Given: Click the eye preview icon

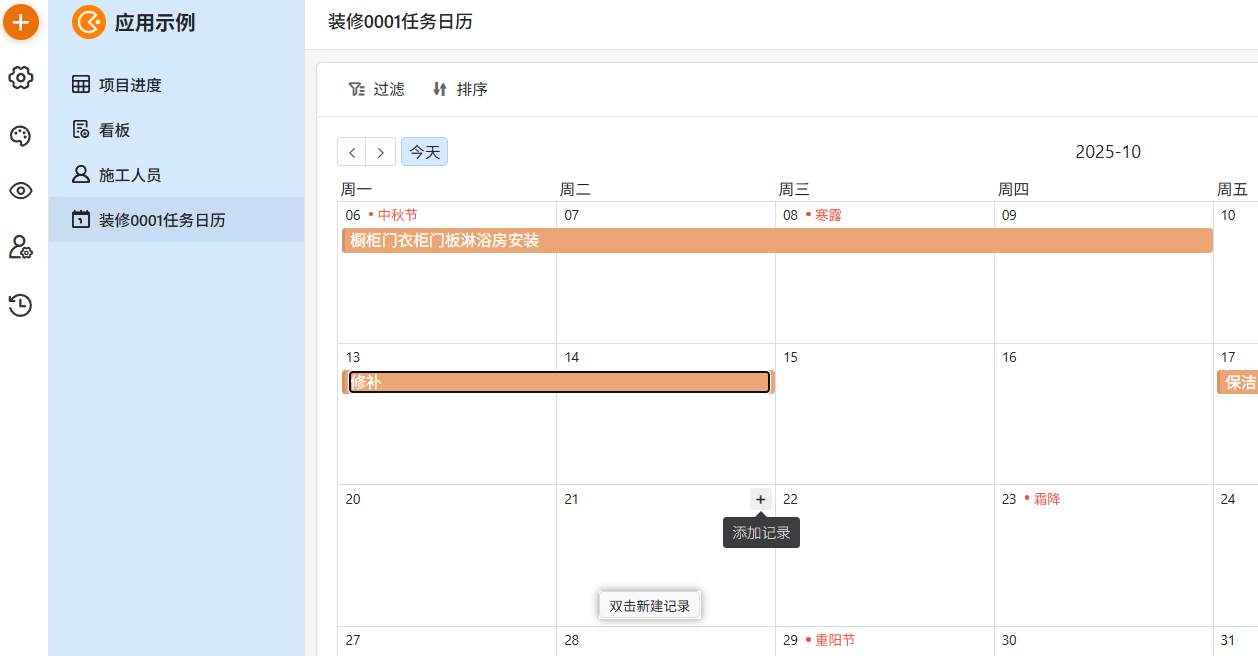Looking at the screenshot, I should point(21,191).
